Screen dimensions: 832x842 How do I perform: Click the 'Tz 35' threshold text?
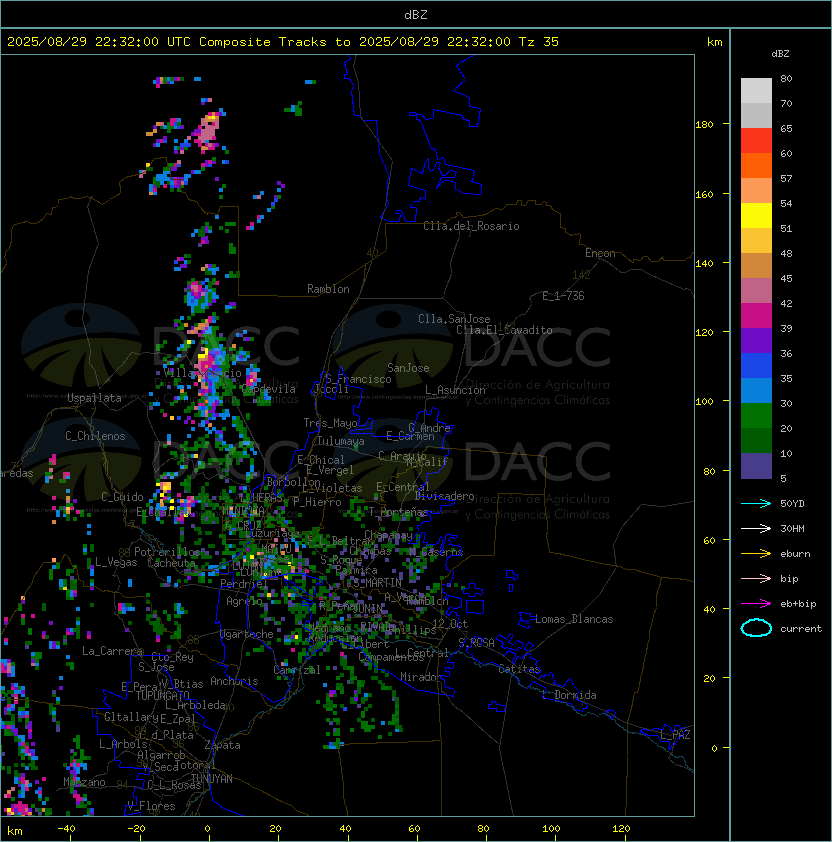(x=539, y=42)
